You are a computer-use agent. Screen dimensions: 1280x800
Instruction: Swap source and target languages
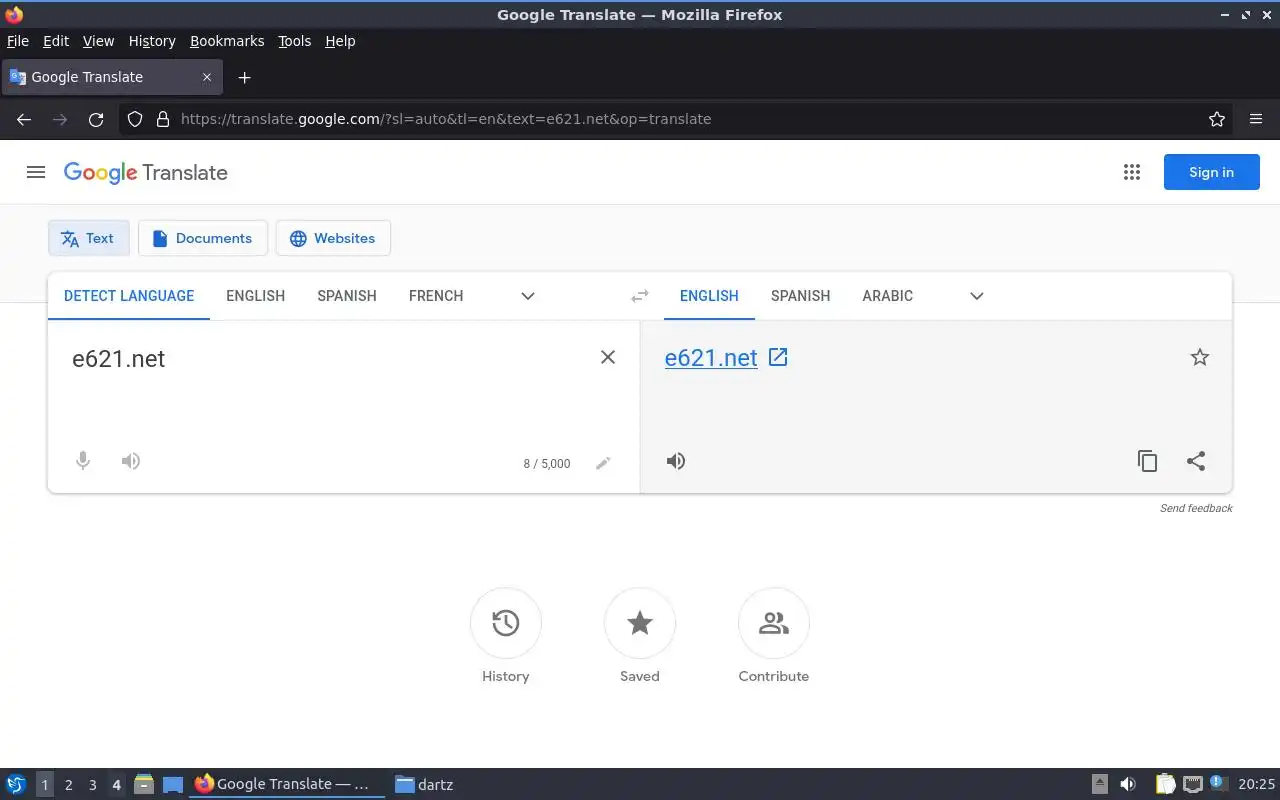tap(640, 296)
